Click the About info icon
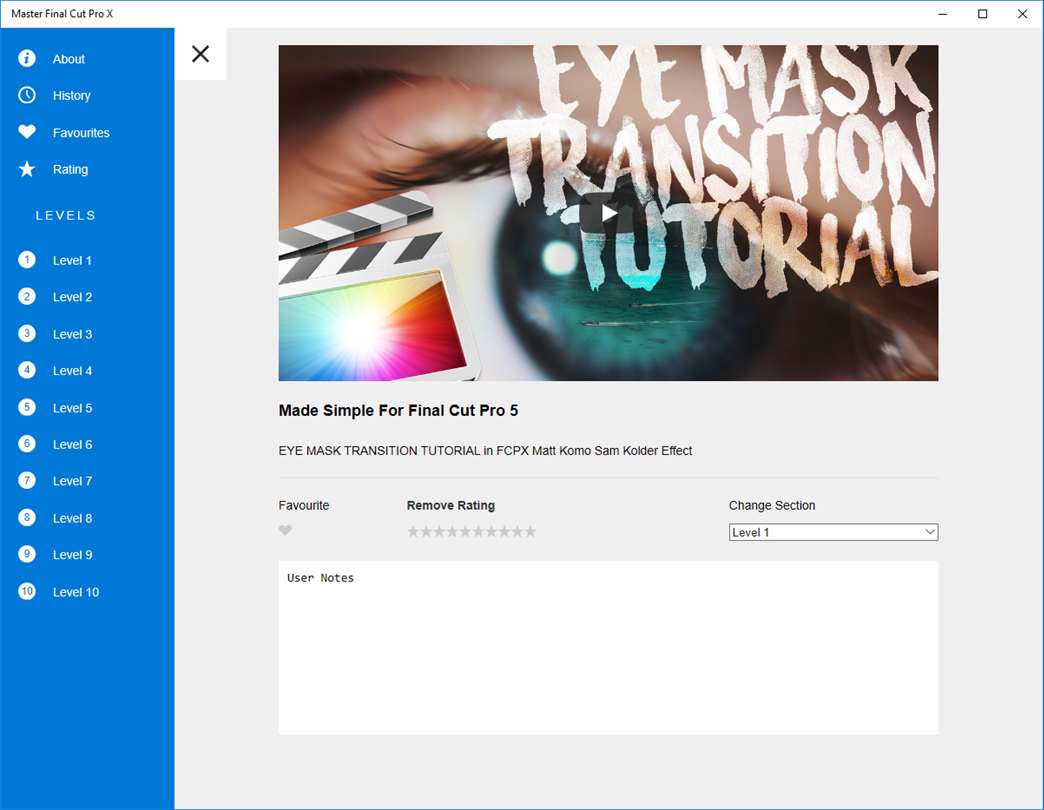Image resolution: width=1044 pixels, height=810 pixels. coord(27,59)
